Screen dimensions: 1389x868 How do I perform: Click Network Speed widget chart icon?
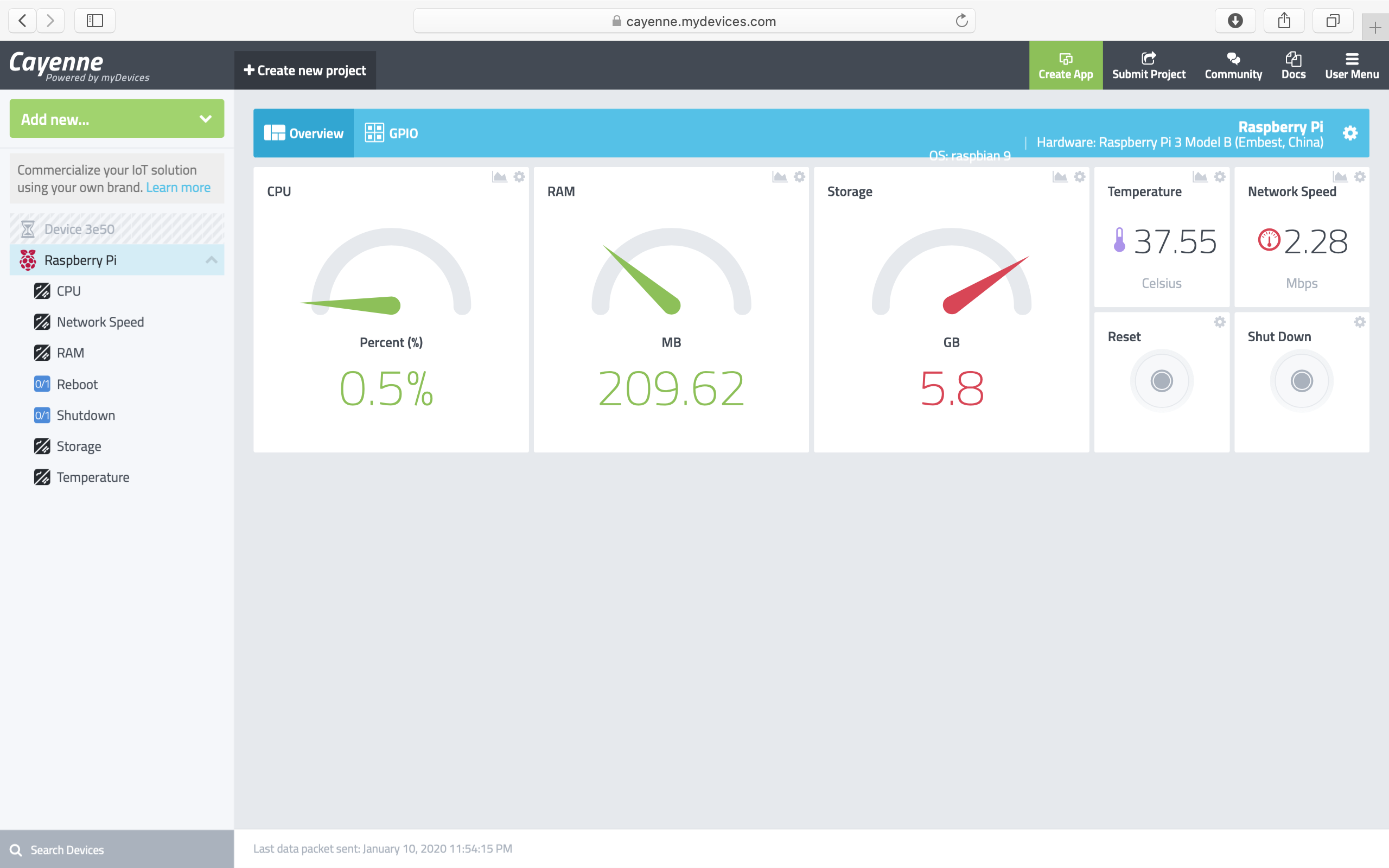(1340, 177)
